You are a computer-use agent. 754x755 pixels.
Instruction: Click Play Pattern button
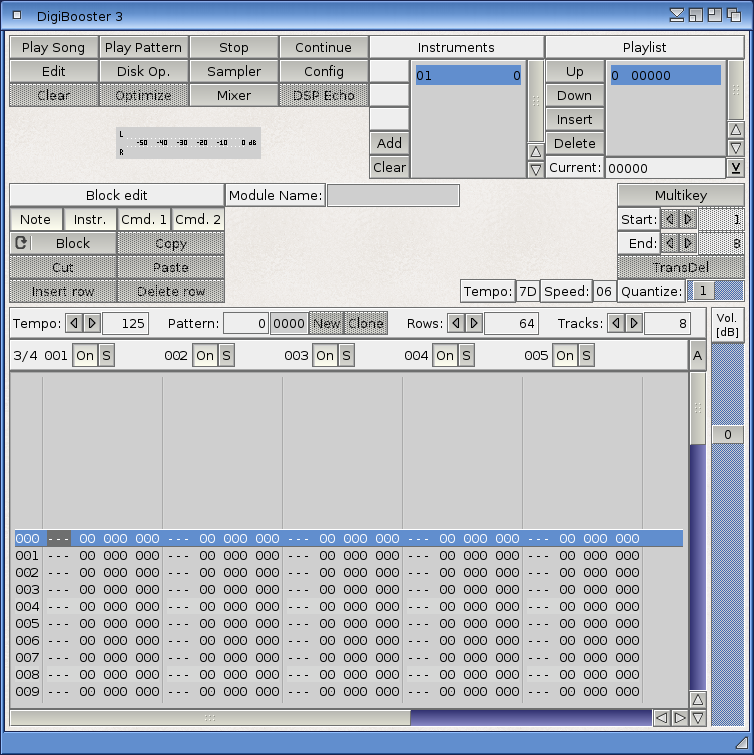(143, 47)
